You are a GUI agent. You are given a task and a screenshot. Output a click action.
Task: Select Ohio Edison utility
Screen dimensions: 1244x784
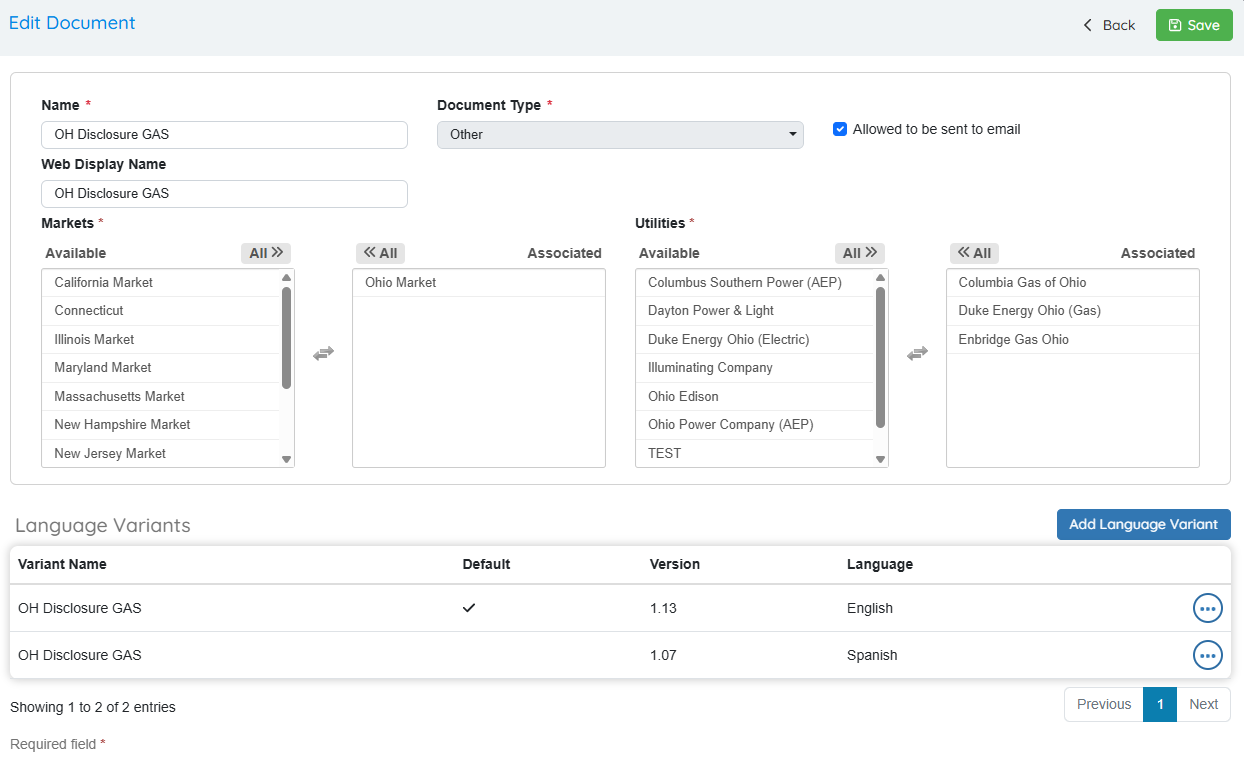click(x=754, y=397)
